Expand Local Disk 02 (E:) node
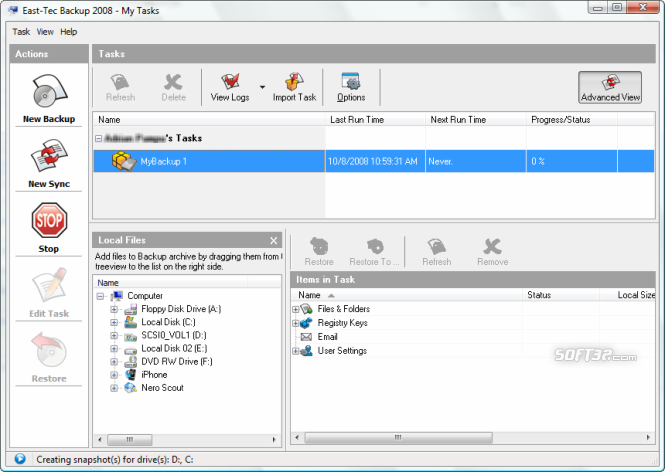 coord(114,349)
